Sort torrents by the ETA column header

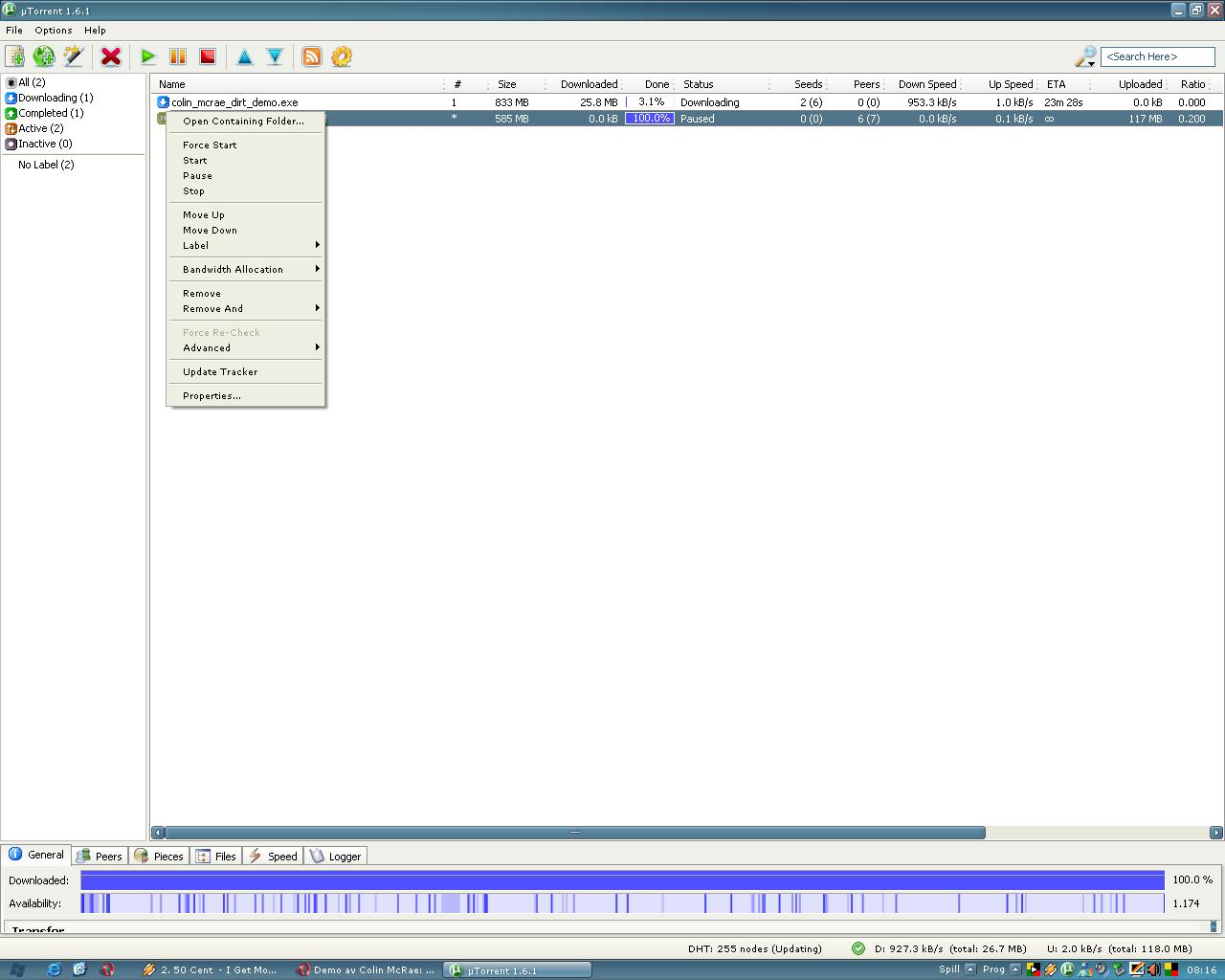coord(1064,84)
